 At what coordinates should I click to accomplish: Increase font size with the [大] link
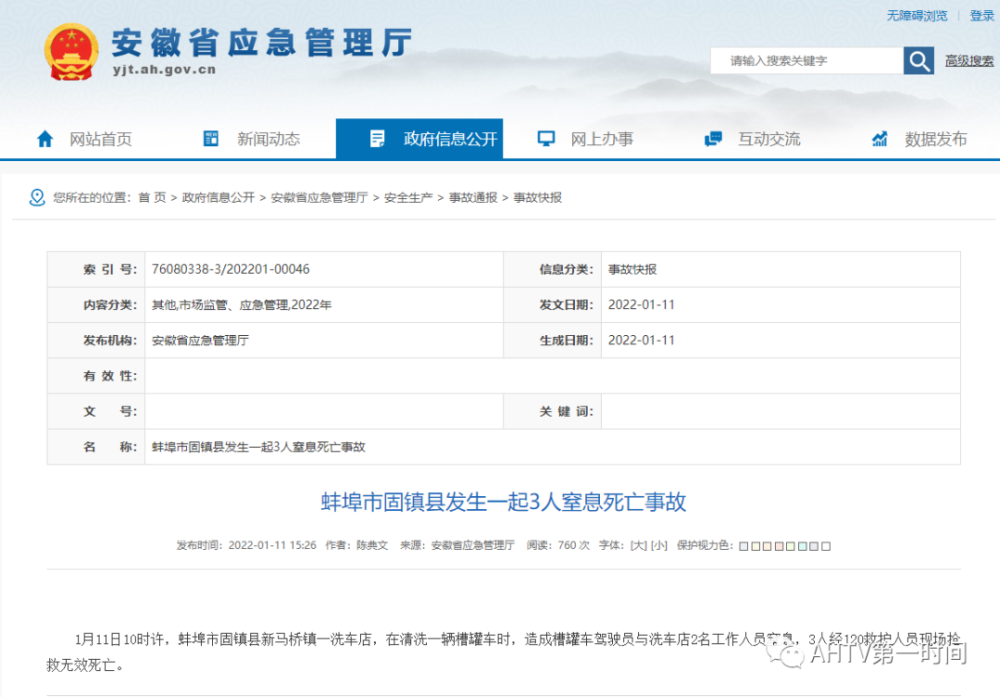pos(638,545)
